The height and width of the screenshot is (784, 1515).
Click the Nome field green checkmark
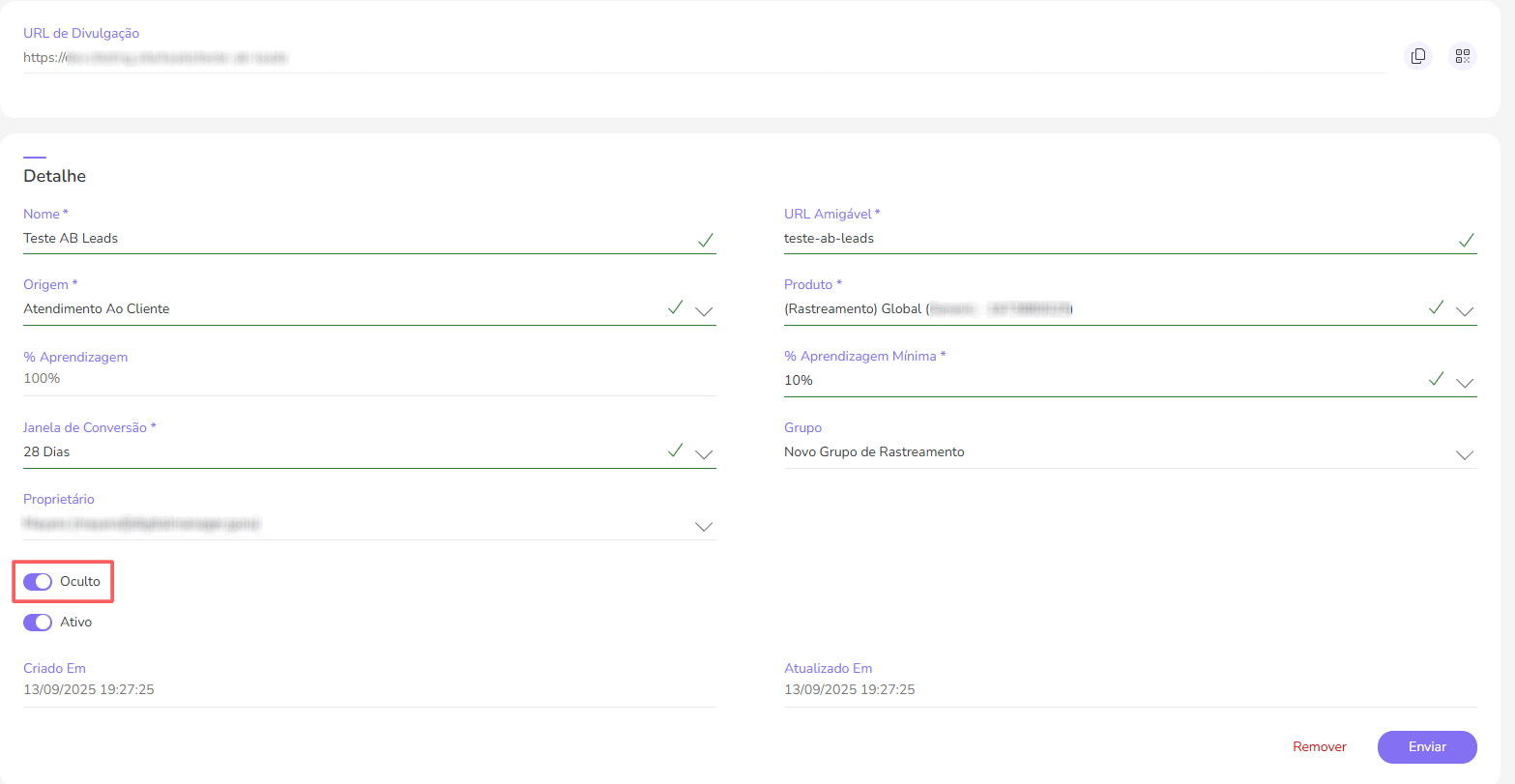[x=706, y=240]
